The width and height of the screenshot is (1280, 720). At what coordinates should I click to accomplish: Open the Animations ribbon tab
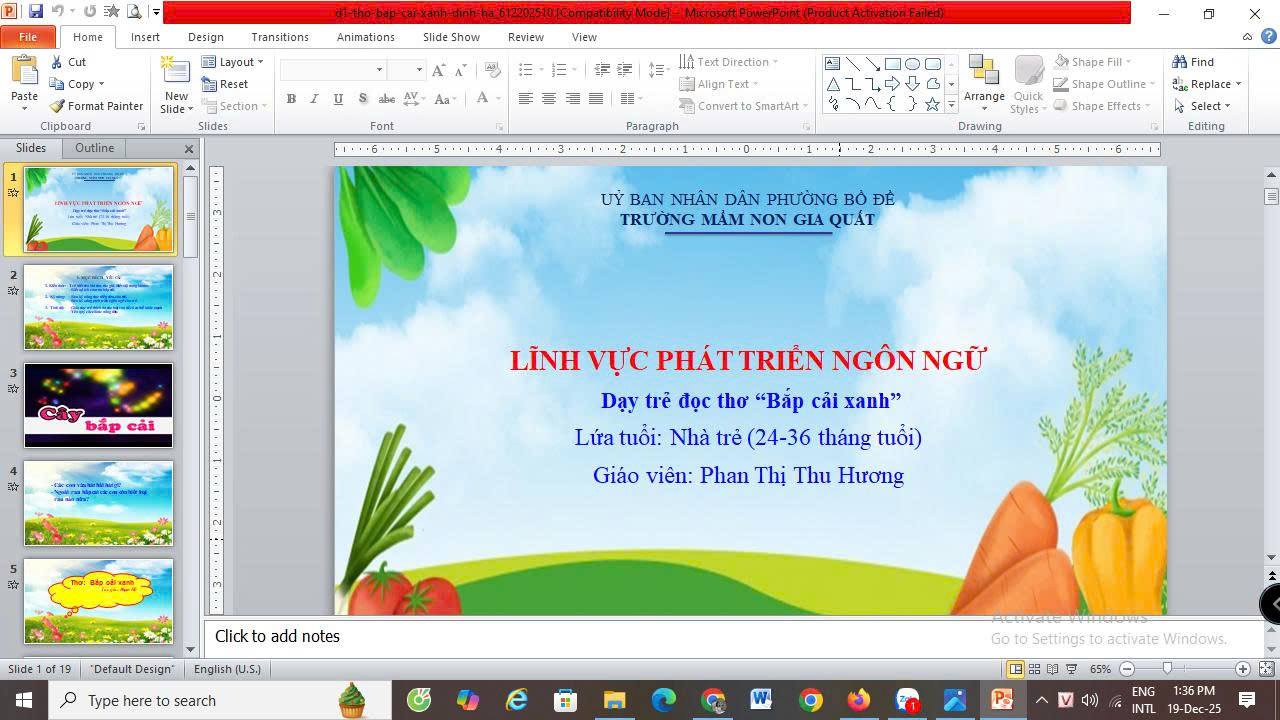click(365, 37)
